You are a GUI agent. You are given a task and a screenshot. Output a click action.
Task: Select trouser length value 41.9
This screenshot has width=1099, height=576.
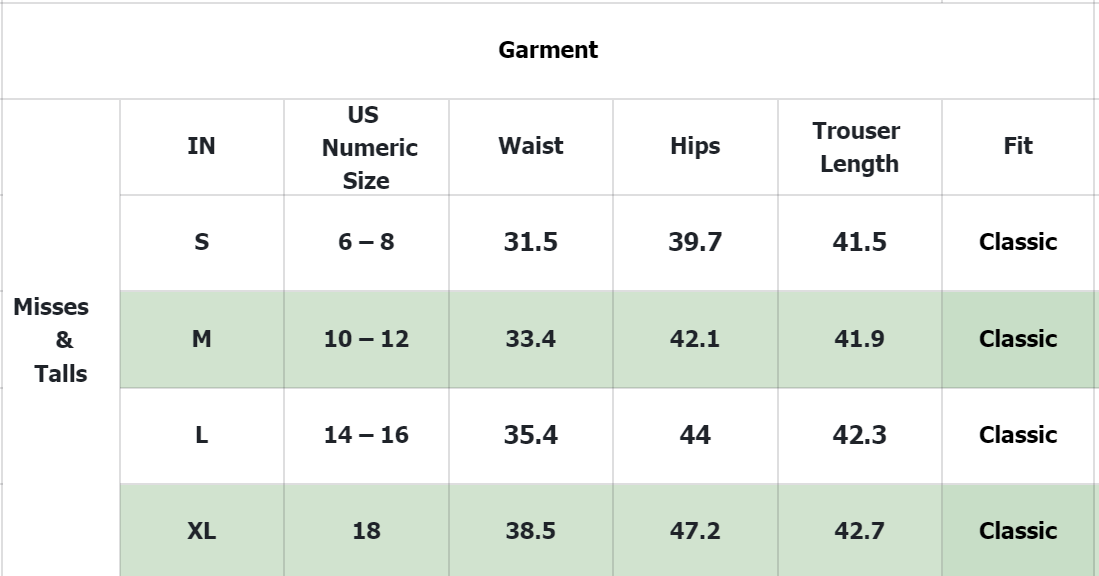click(859, 339)
